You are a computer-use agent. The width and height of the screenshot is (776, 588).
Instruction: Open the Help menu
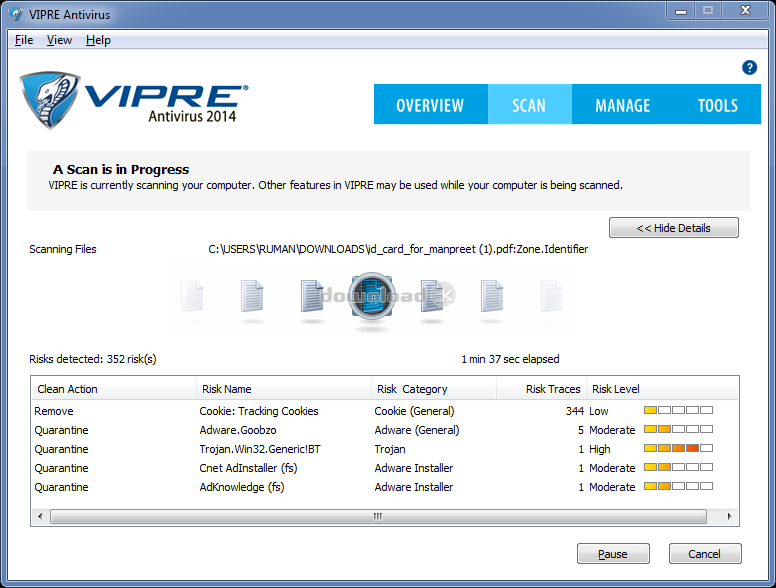point(98,40)
